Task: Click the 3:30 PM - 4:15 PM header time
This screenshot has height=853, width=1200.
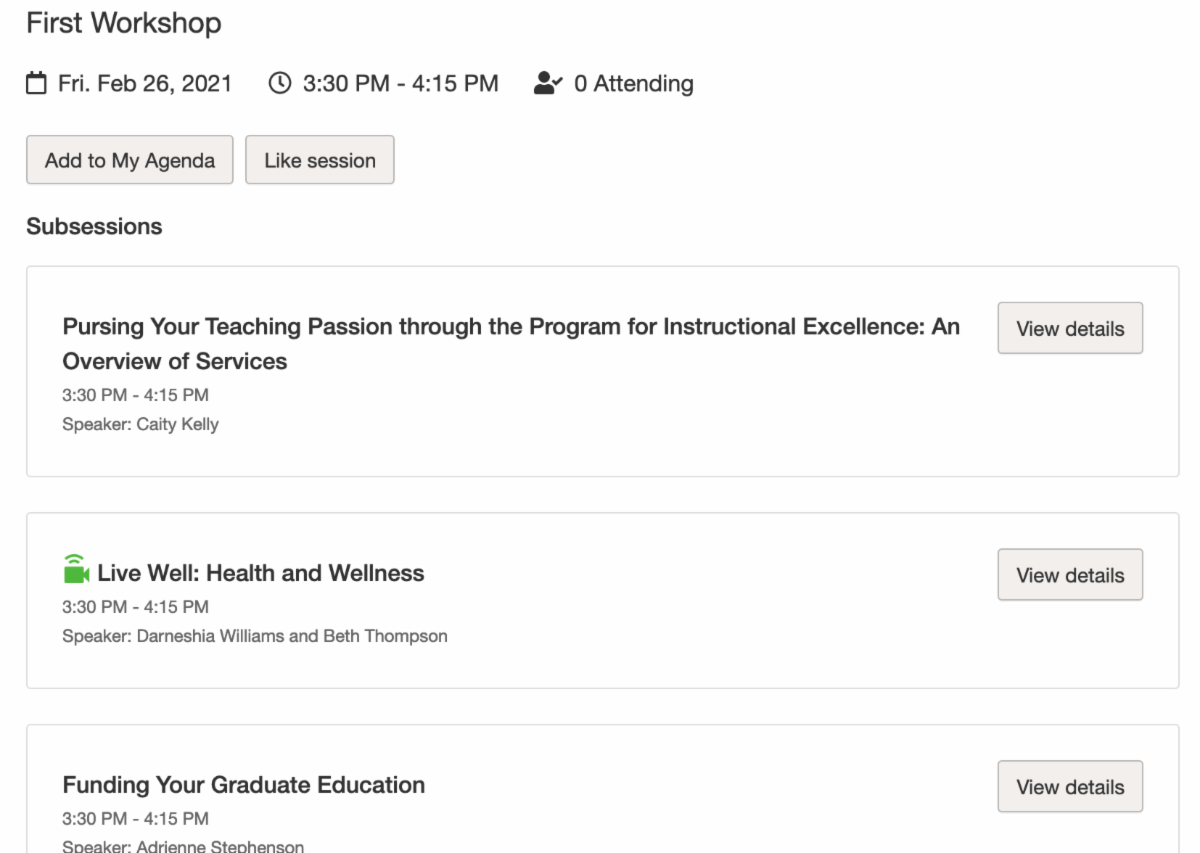Action: pyautogui.click(x=400, y=84)
